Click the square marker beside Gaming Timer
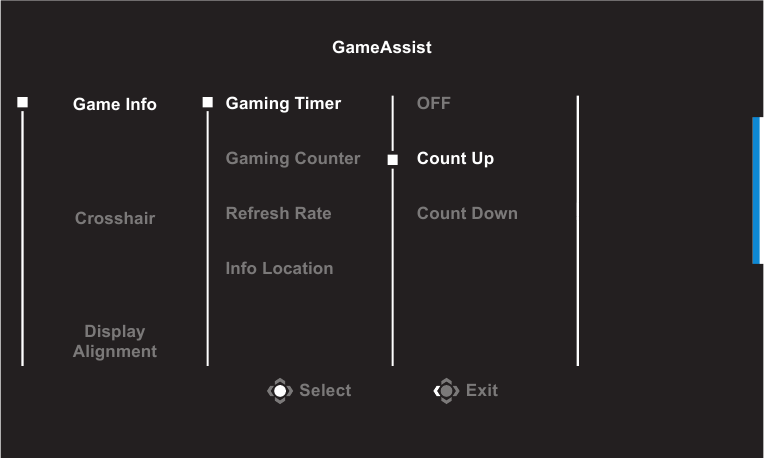 click(x=208, y=102)
